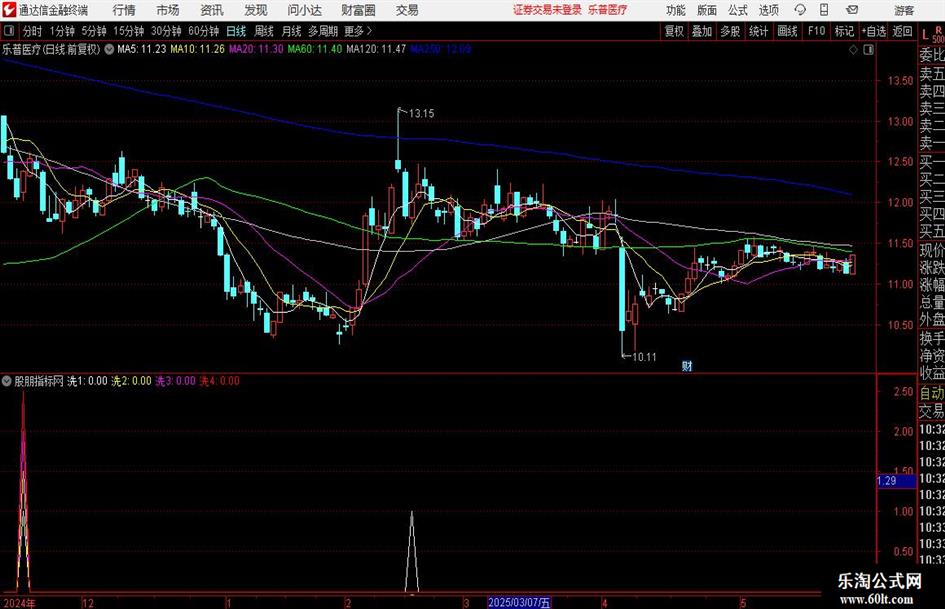Expand the 股朋指标网 indicator dropdown arrow

click(7, 380)
